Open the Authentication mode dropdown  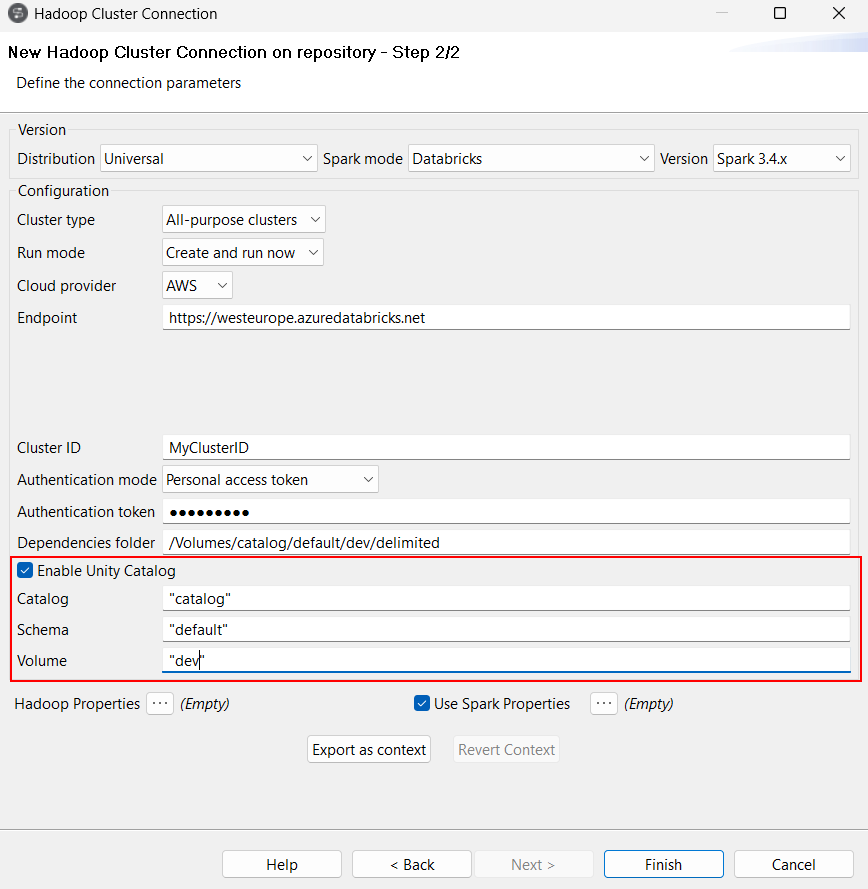point(270,479)
